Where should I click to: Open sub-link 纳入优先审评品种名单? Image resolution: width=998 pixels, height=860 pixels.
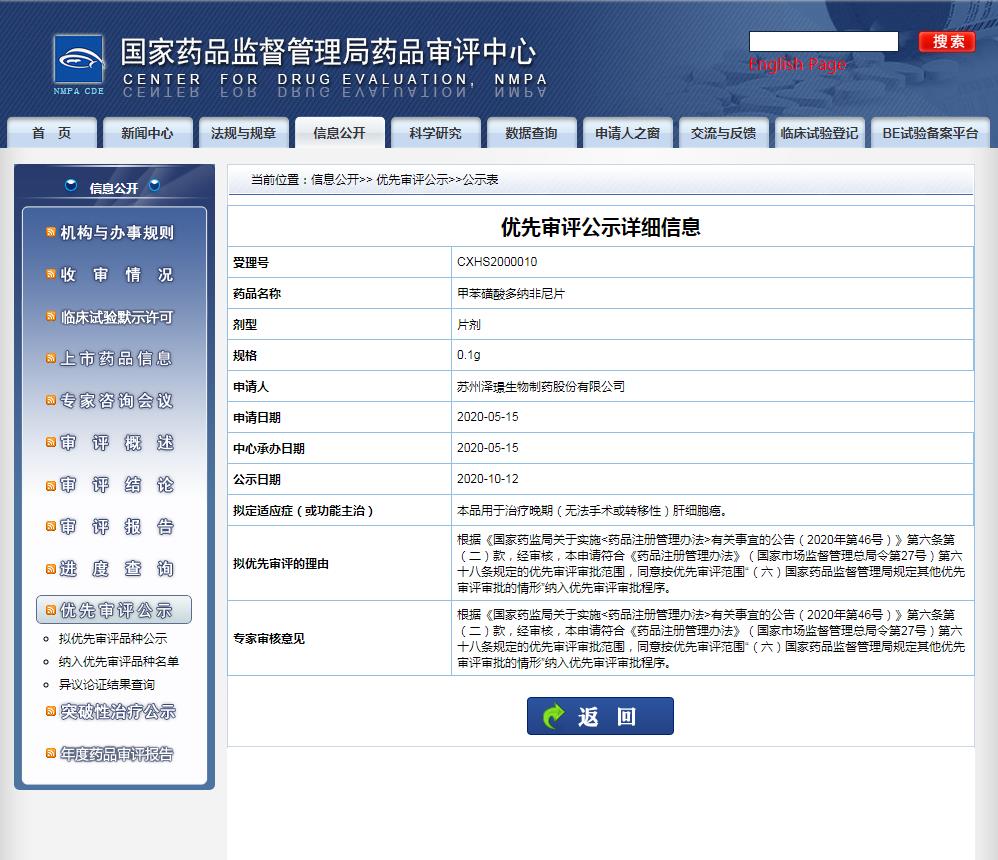pos(118,661)
